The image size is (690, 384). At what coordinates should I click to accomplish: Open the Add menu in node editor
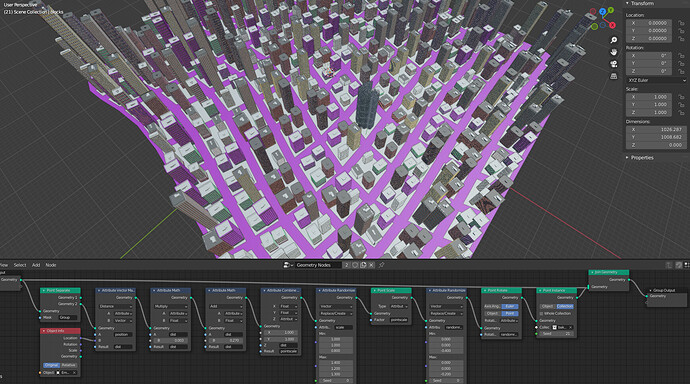[36, 265]
